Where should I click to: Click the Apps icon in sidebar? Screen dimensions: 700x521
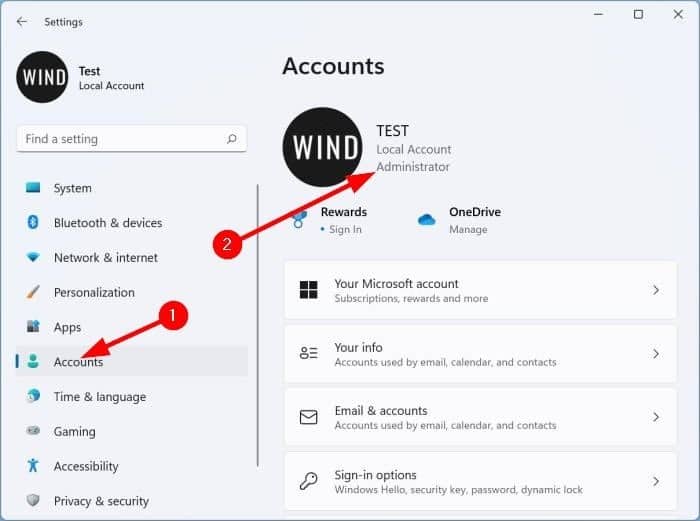[33, 326]
